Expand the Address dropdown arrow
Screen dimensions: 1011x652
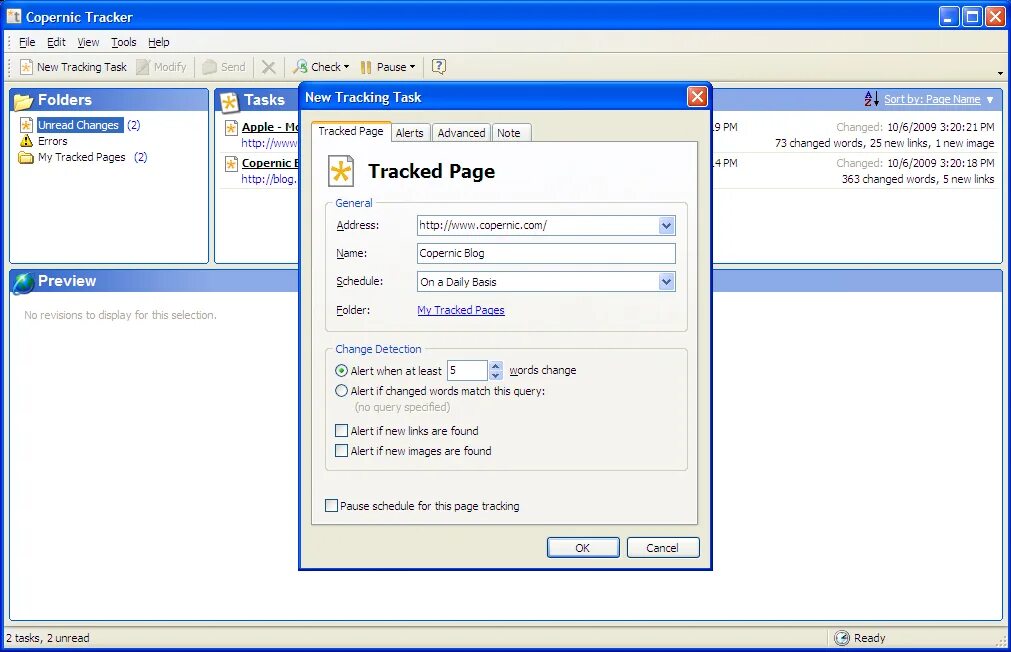[x=667, y=226]
